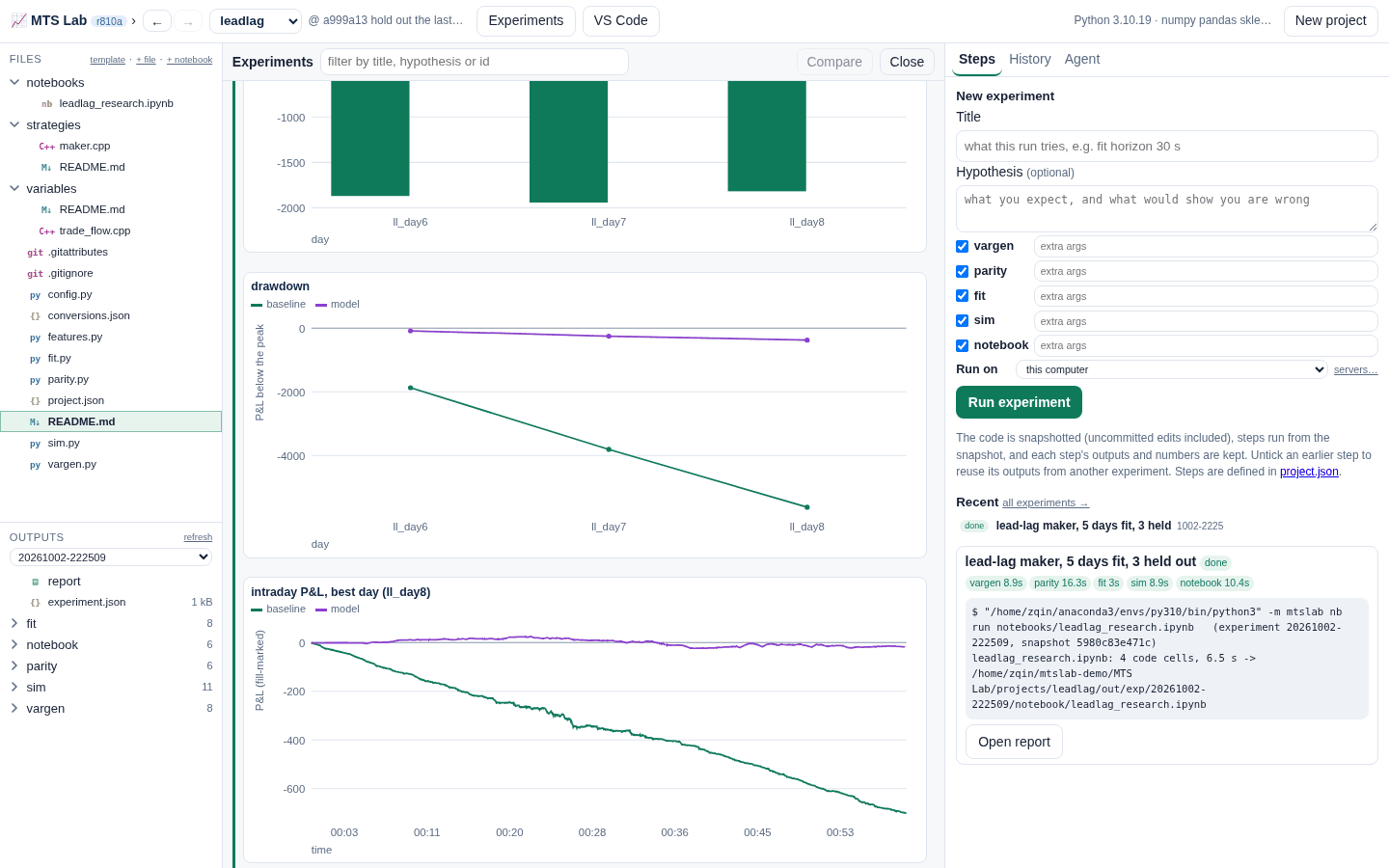Uncheck the notebook step checkbox
This screenshot has width=1389, height=868.
pyautogui.click(x=962, y=345)
